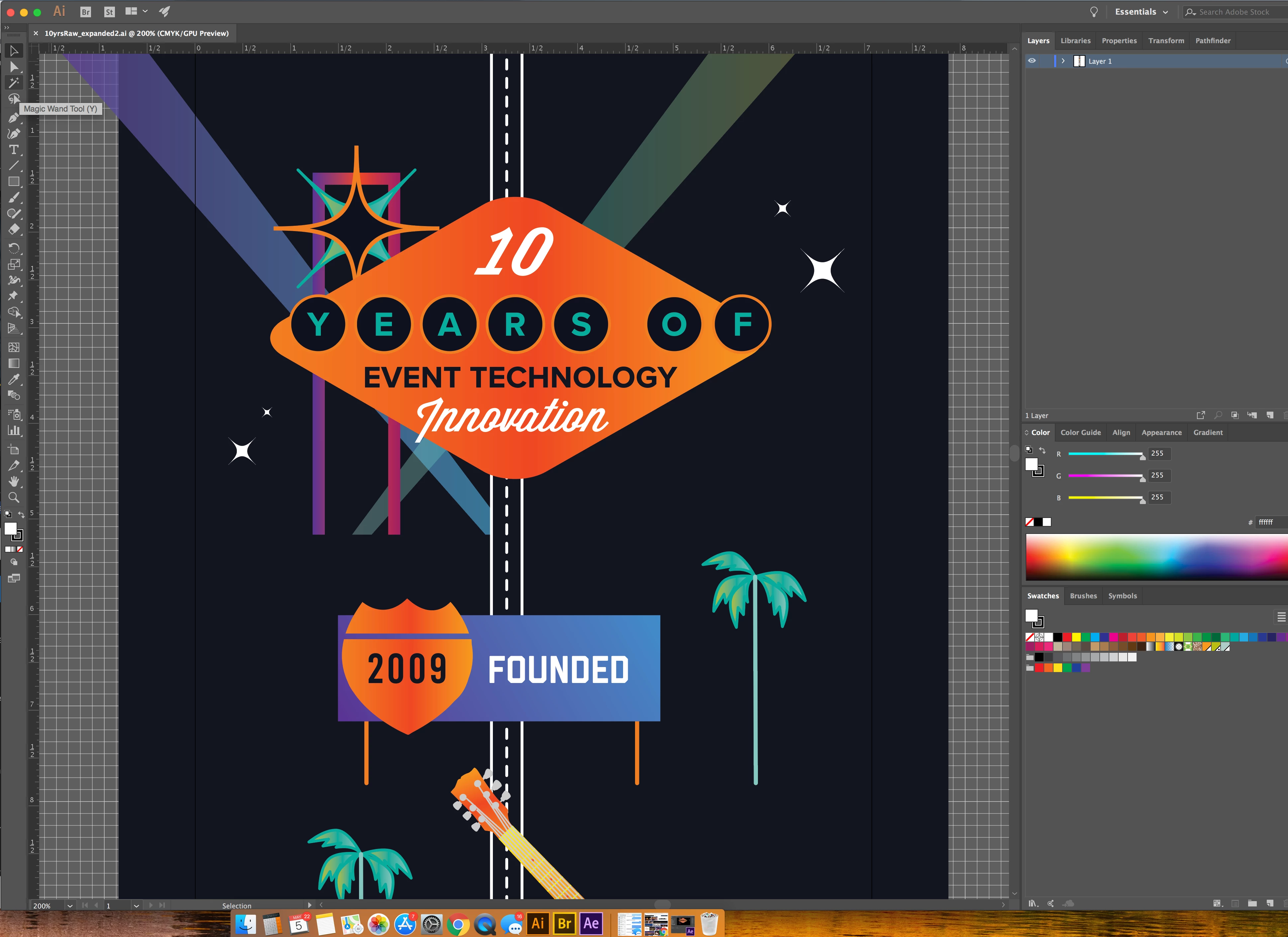The image size is (1288, 937).
Task: Select the Eyedropper tool
Action: [14, 379]
